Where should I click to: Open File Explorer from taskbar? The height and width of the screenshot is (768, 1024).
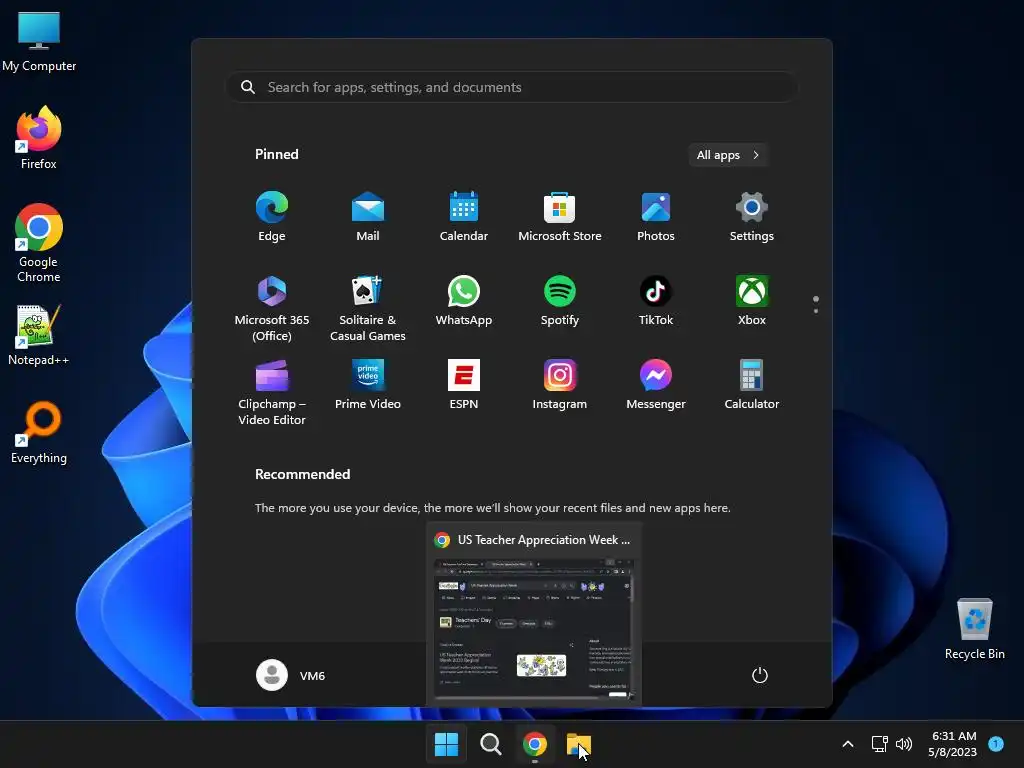click(x=579, y=744)
